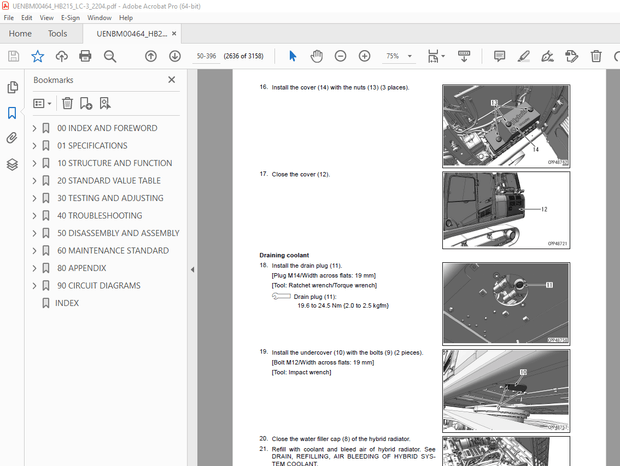Image resolution: width=620 pixels, height=466 pixels.
Task: Click the 'Draining coolant' heading
Action: 284,255
